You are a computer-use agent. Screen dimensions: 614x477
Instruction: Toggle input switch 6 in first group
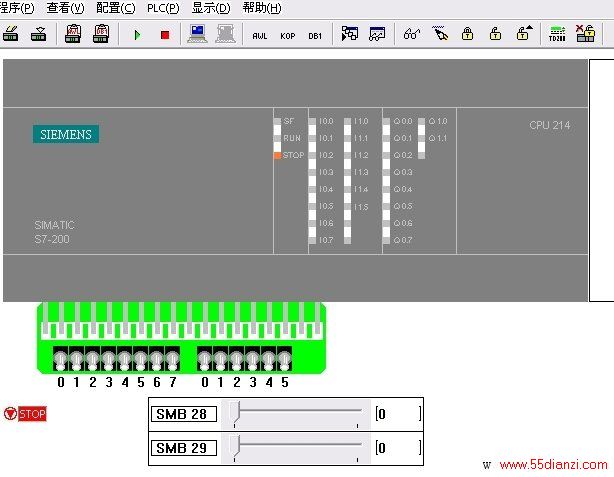tap(157, 359)
